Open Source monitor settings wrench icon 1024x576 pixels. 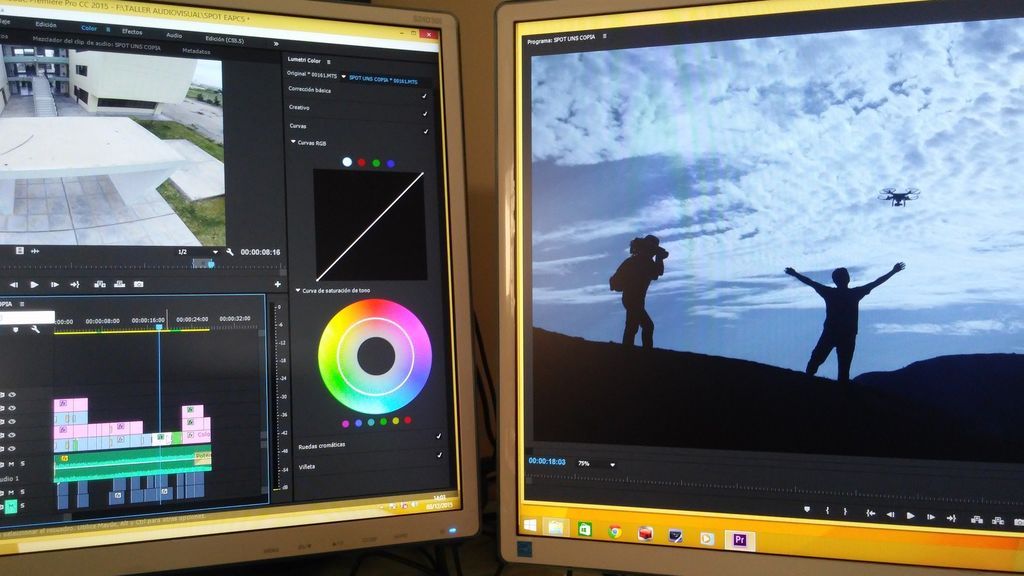pos(230,252)
